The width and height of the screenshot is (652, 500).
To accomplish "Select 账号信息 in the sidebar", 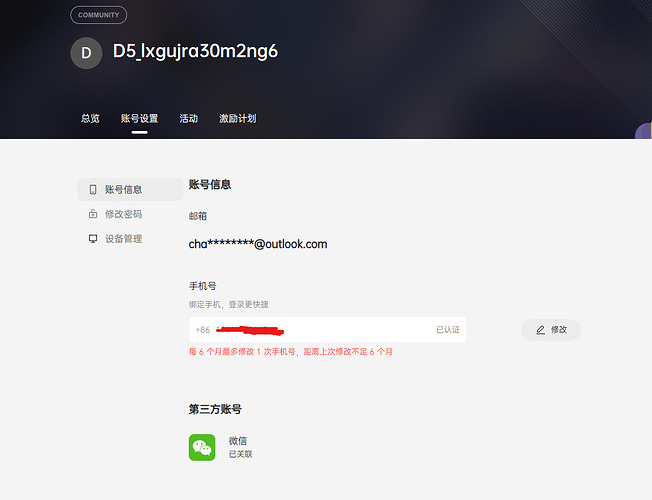I will click(x=123, y=189).
